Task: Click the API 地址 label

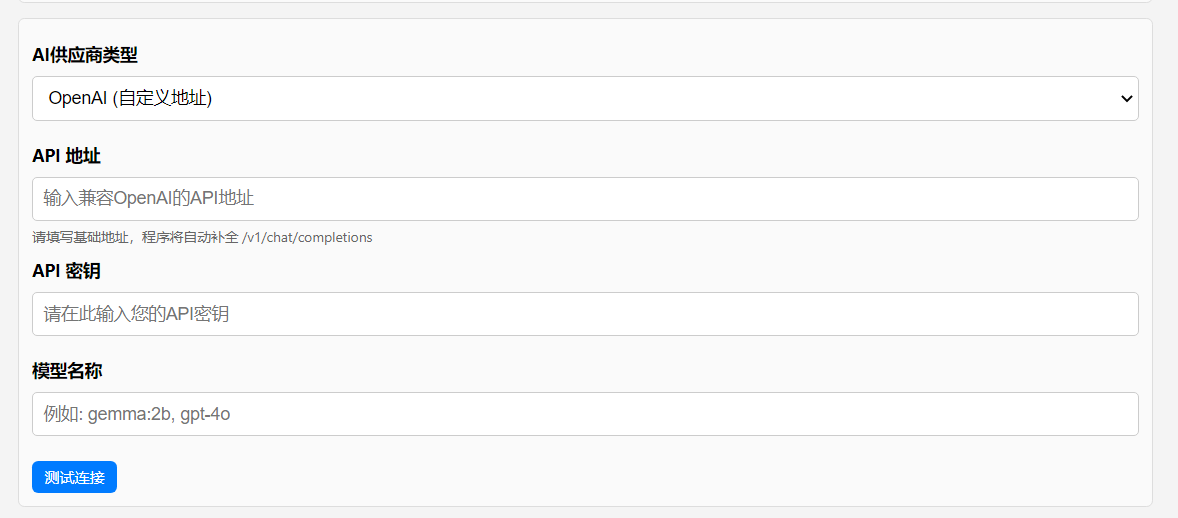Action: tap(67, 156)
